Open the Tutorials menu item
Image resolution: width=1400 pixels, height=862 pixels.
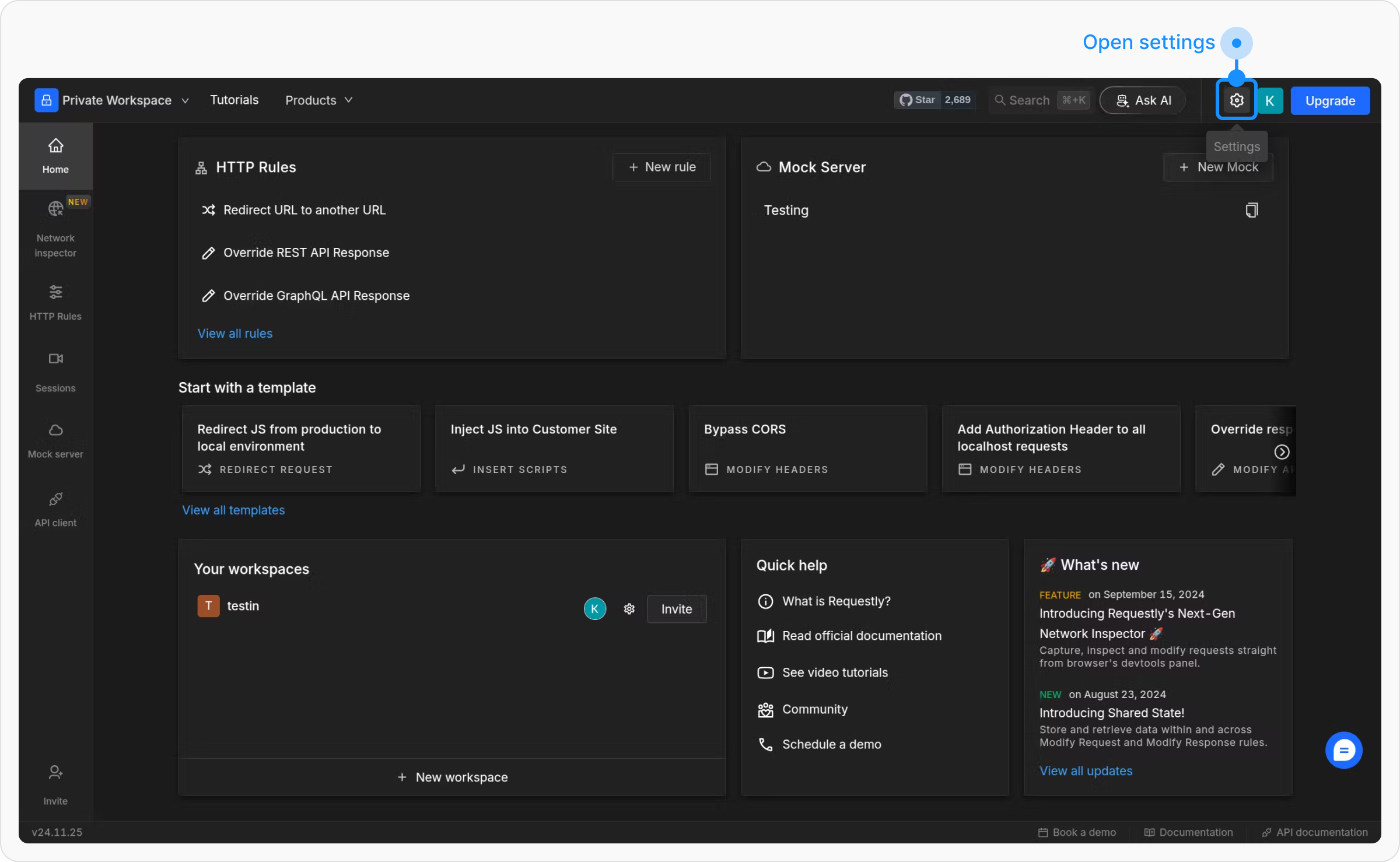[x=234, y=100]
